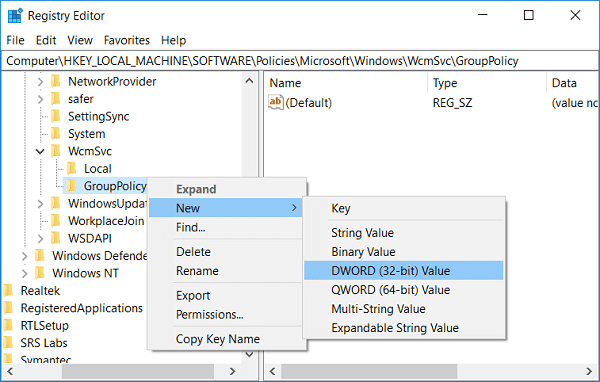Click the WorkplaceJoin folder icon

click(56, 221)
